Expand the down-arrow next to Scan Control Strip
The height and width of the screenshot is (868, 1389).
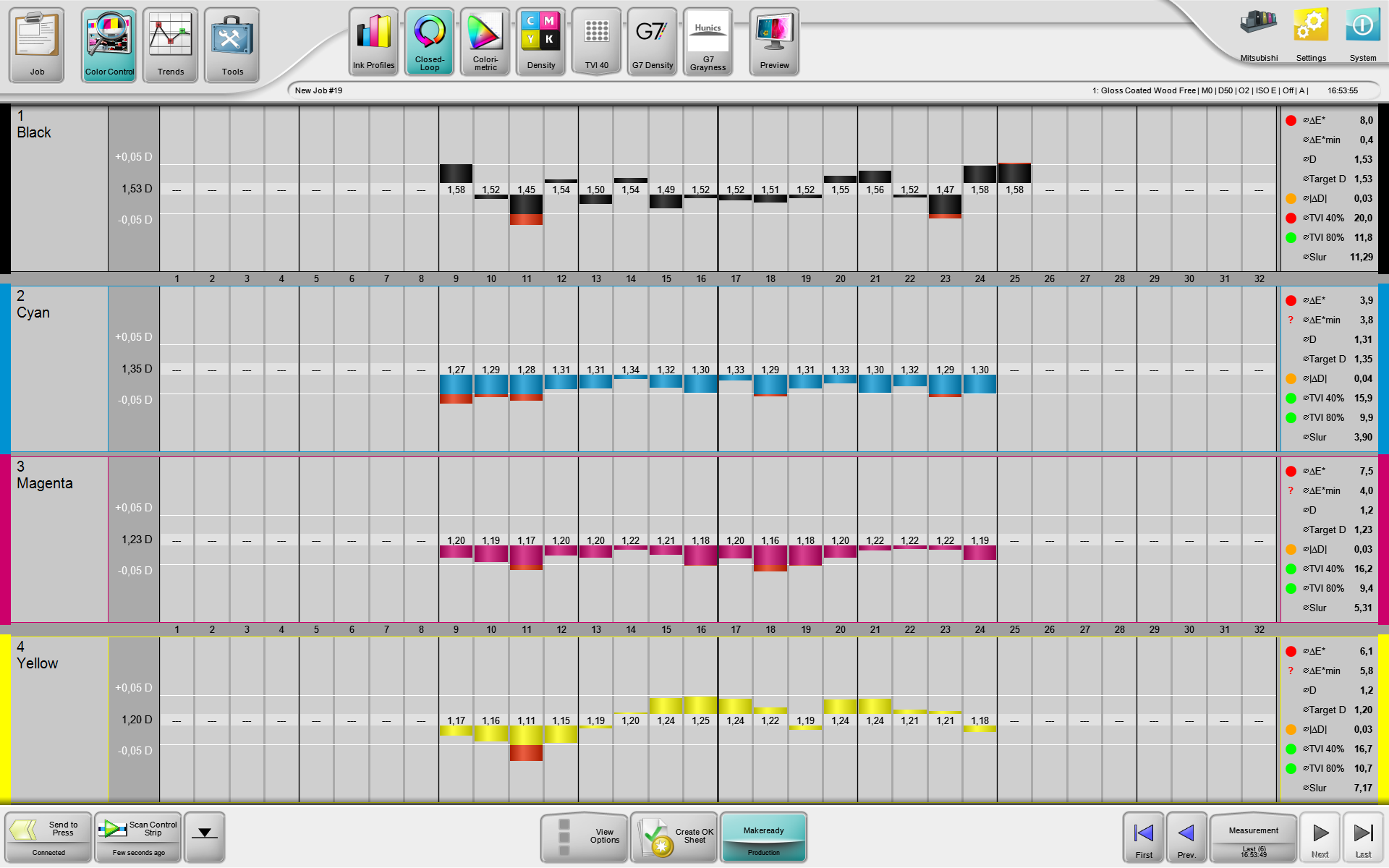pos(205,835)
